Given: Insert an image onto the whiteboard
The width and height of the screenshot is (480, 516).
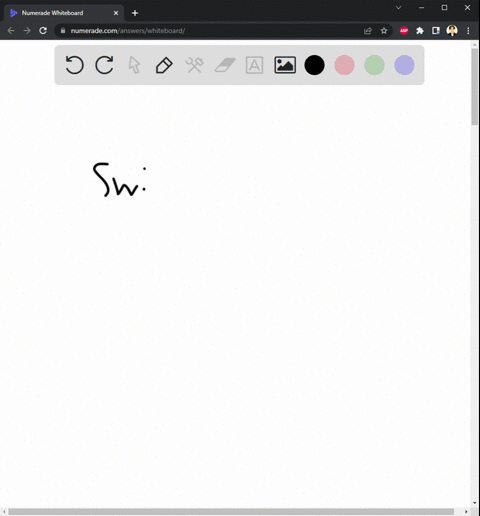Looking at the screenshot, I should pyautogui.click(x=285, y=65).
